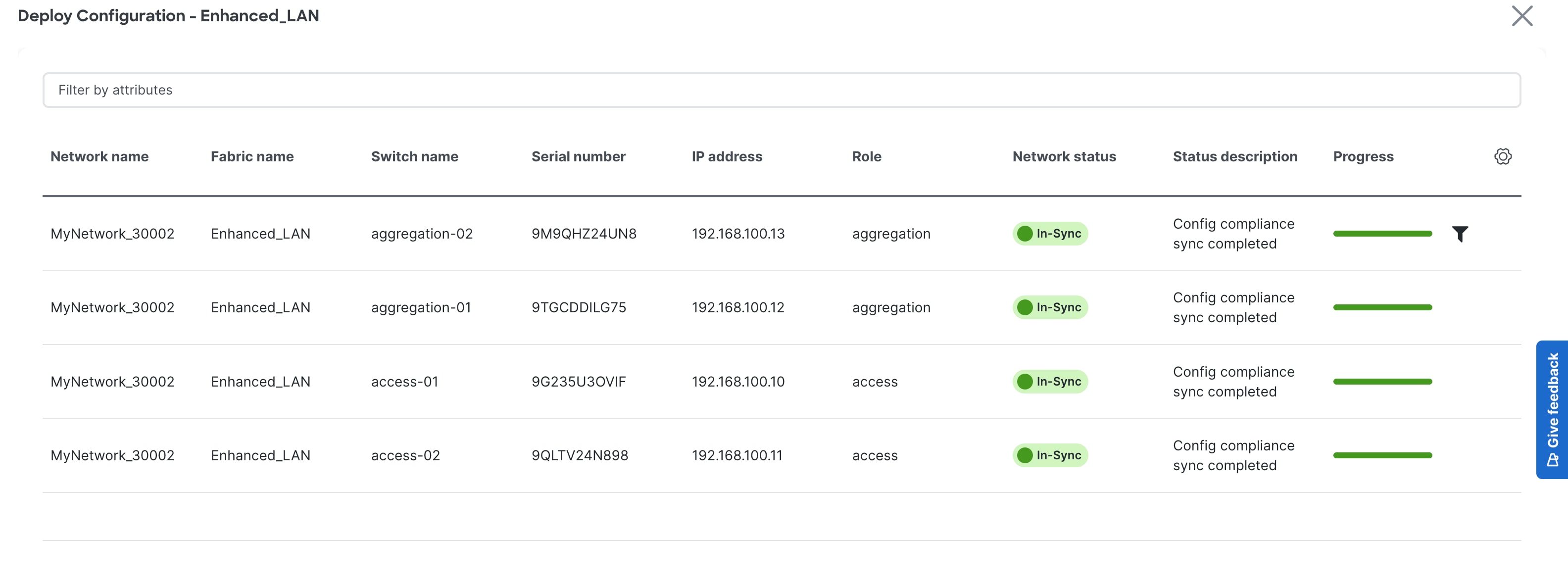Select the access-01 switch name
This screenshot has height=587, width=1568.
[x=404, y=382]
